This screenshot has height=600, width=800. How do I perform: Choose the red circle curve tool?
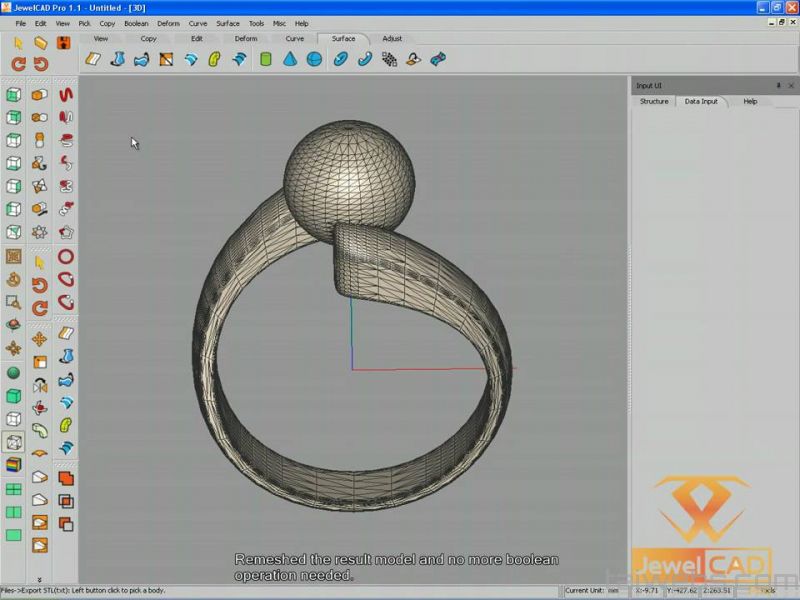click(x=65, y=257)
